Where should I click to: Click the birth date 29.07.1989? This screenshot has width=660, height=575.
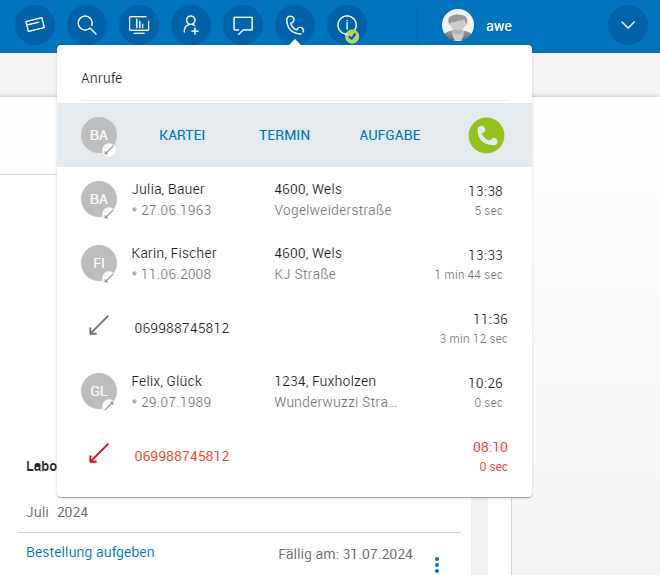[x=176, y=402]
